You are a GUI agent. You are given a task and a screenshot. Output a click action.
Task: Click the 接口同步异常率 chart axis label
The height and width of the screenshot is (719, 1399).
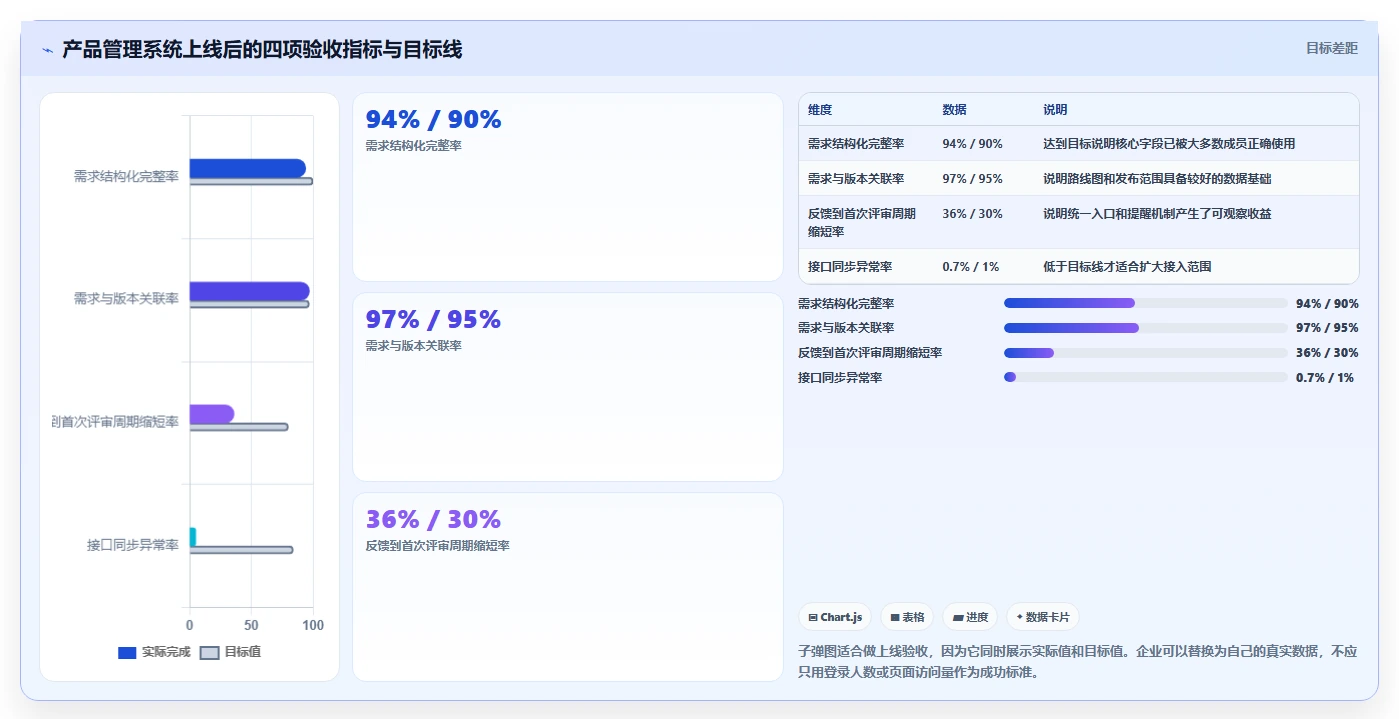click(133, 545)
